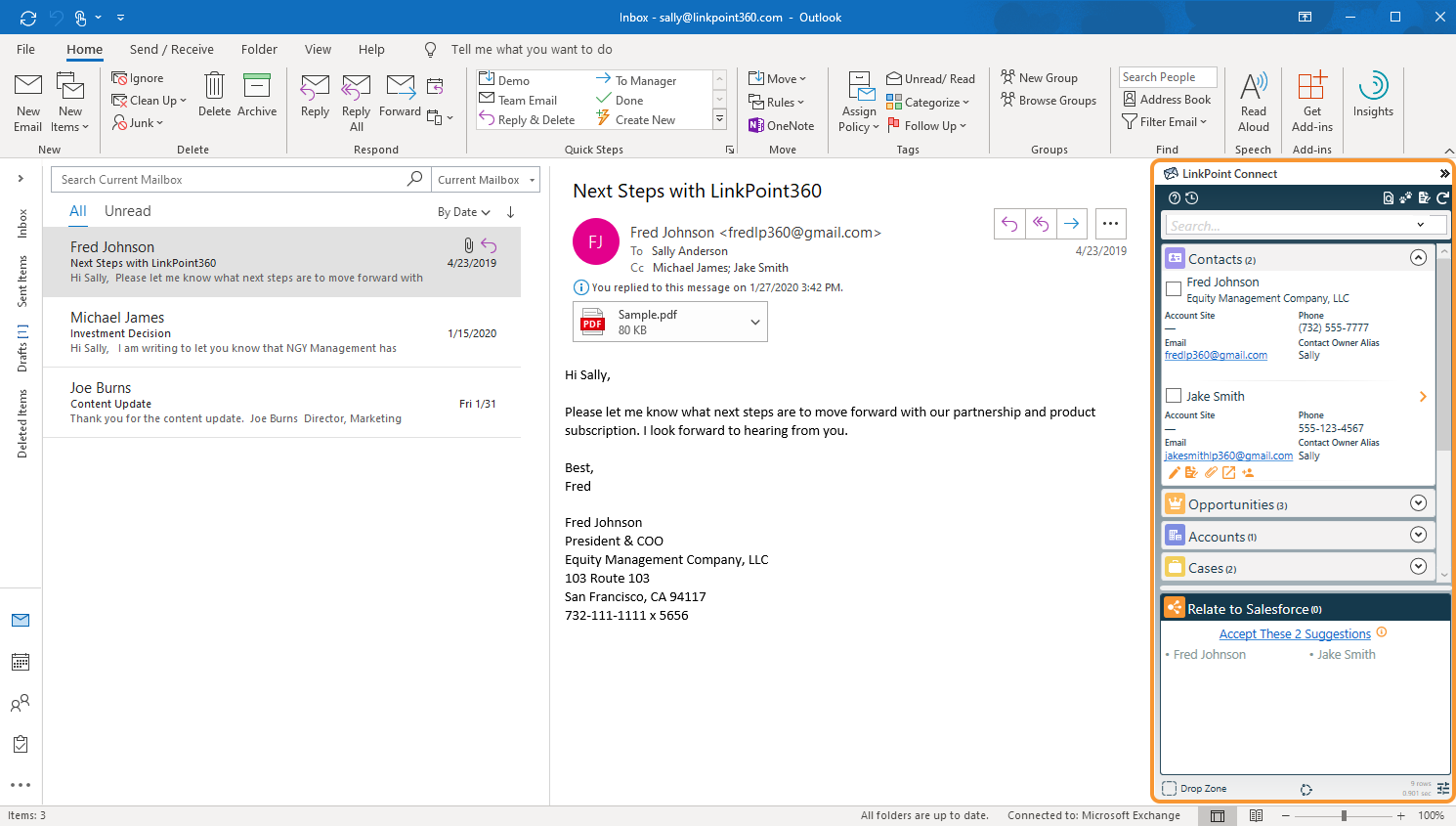Image resolution: width=1456 pixels, height=826 pixels.
Task: Click suggestions info icon in Relate panel
Action: 1382,632
